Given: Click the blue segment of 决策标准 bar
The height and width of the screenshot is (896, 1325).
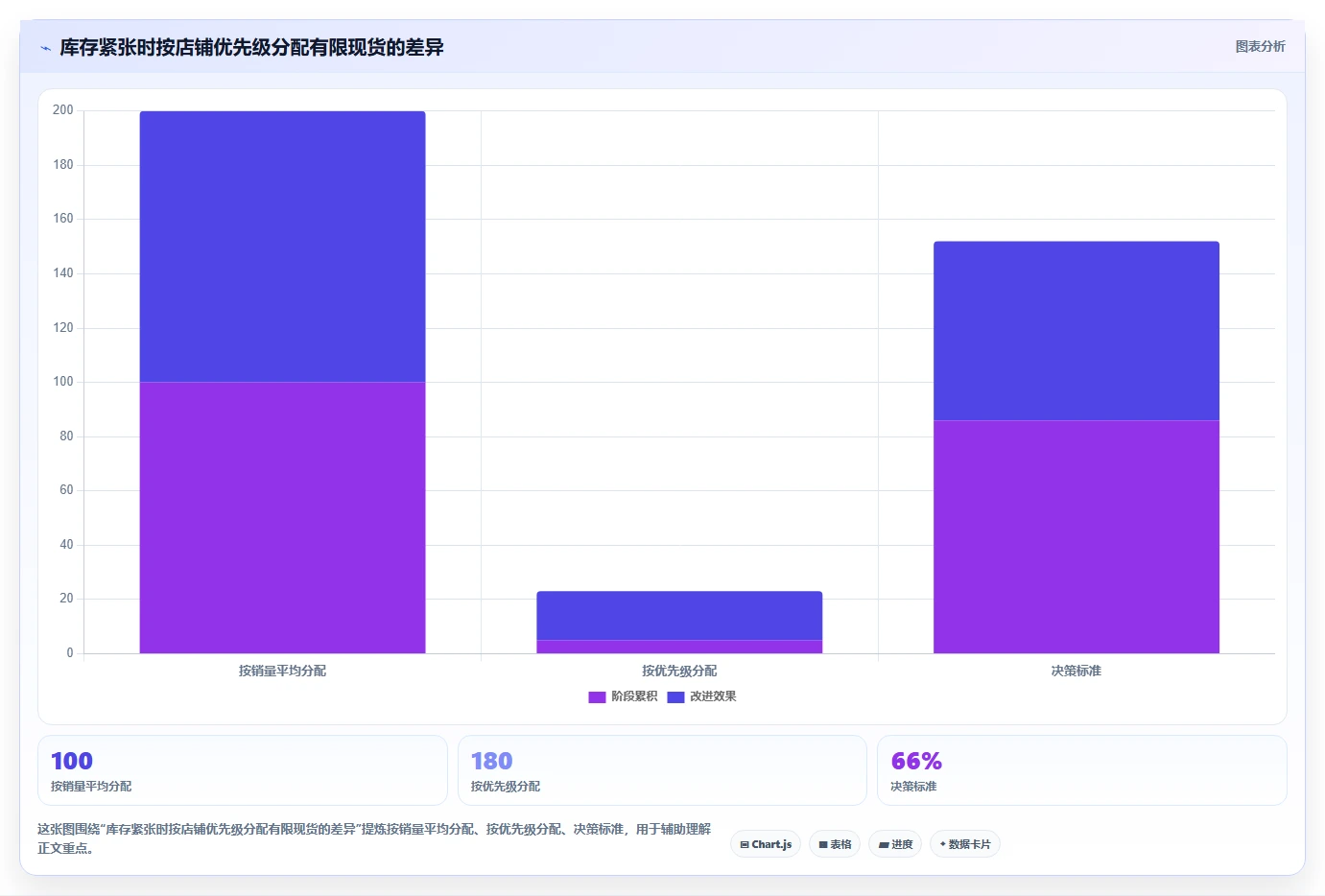Looking at the screenshot, I should pos(1077,331).
